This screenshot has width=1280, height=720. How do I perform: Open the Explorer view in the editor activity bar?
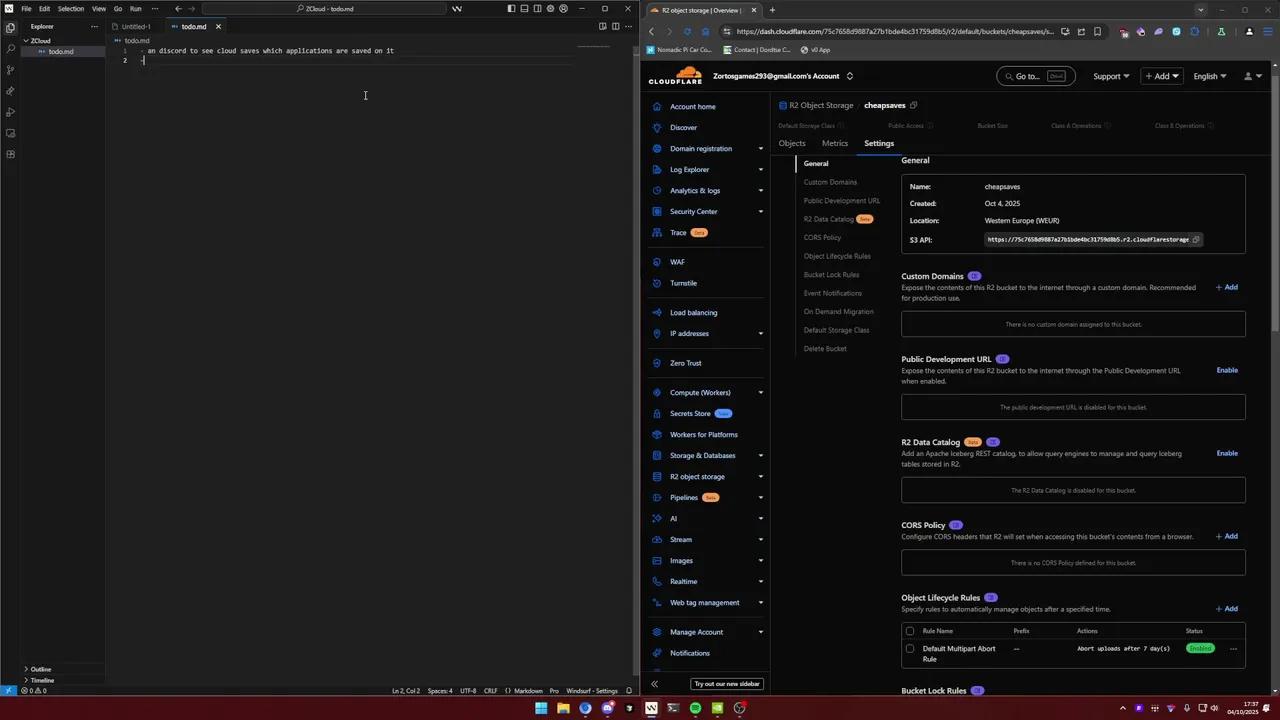10,28
